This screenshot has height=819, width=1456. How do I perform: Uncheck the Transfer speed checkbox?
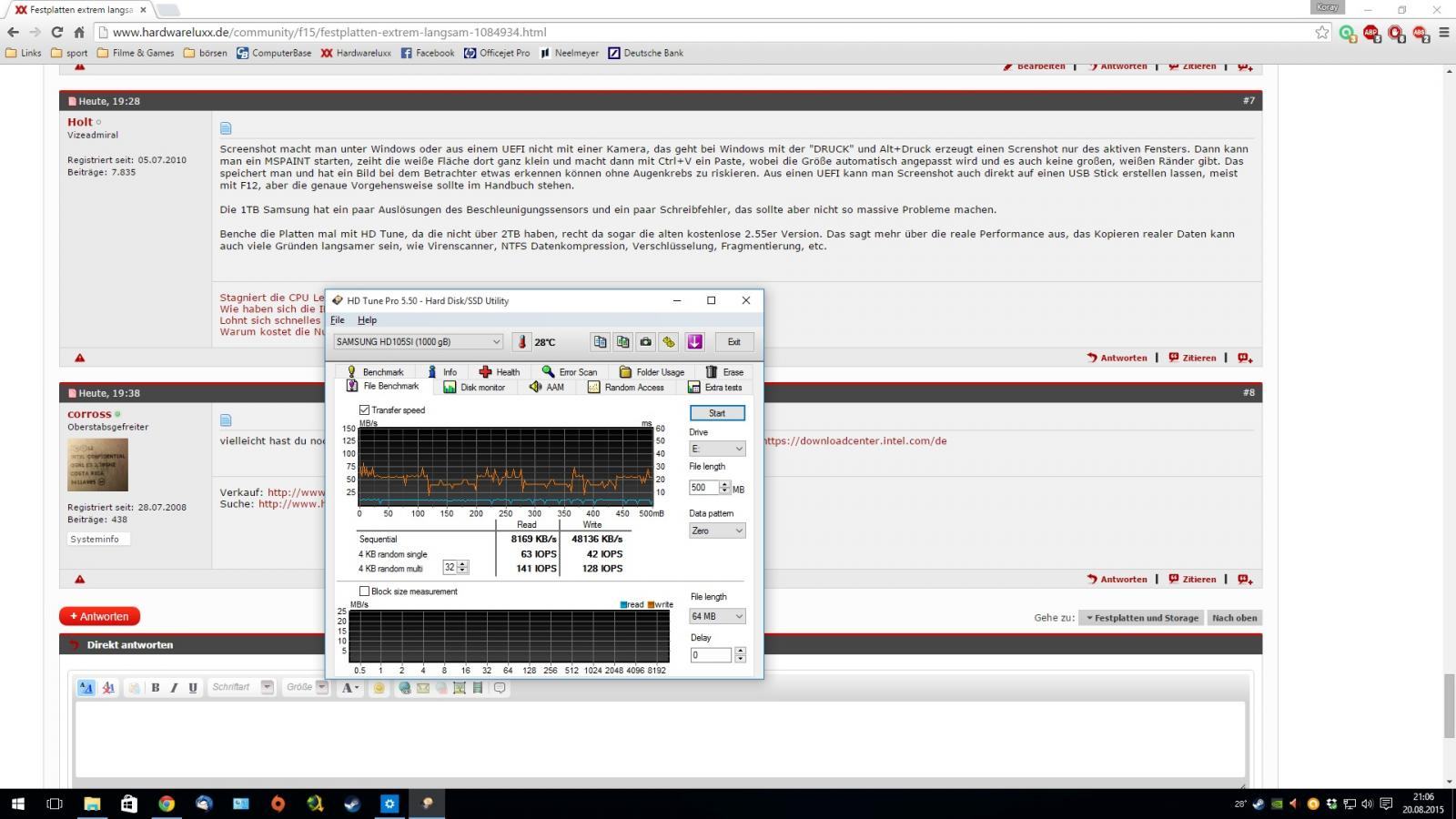pos(364,410)
